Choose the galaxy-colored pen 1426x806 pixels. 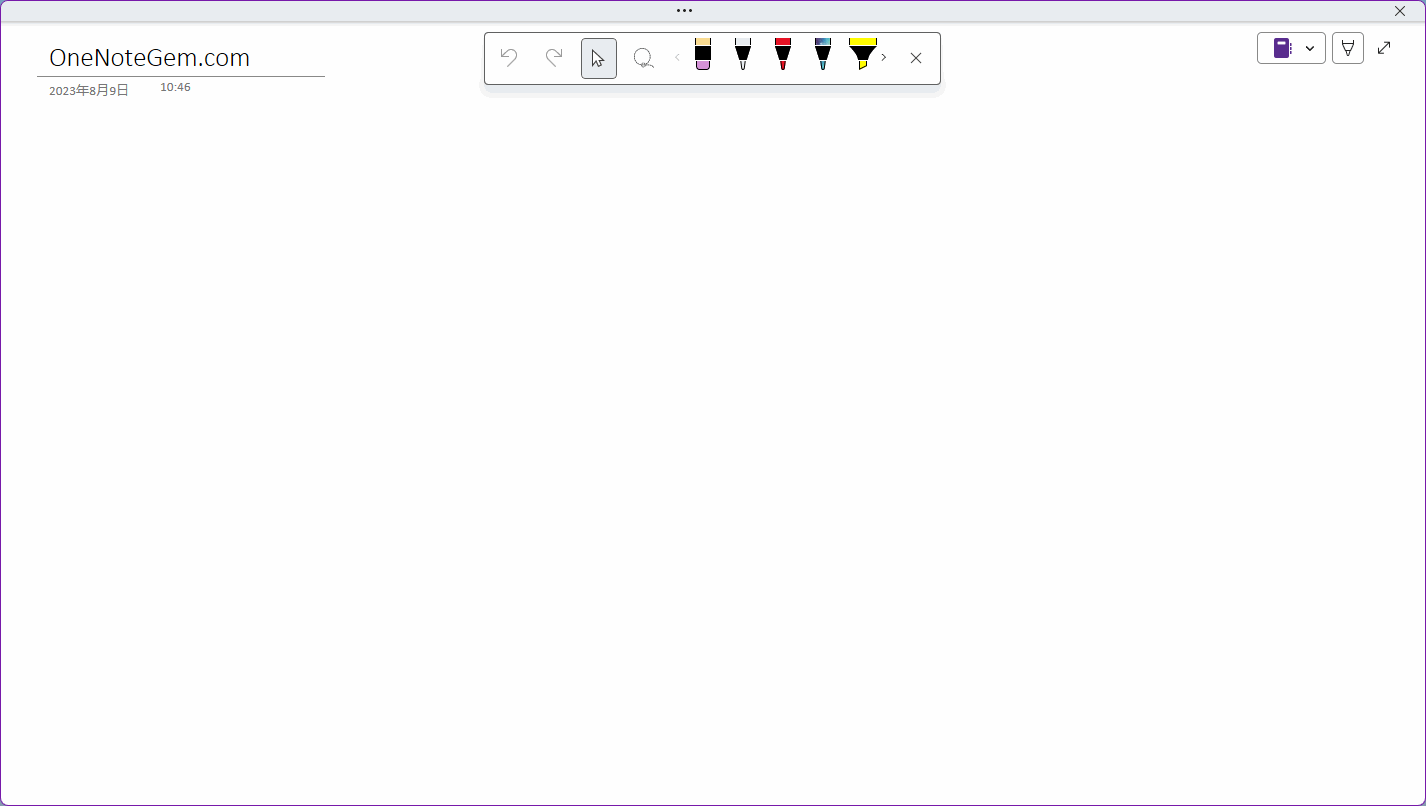coord(823,55)
